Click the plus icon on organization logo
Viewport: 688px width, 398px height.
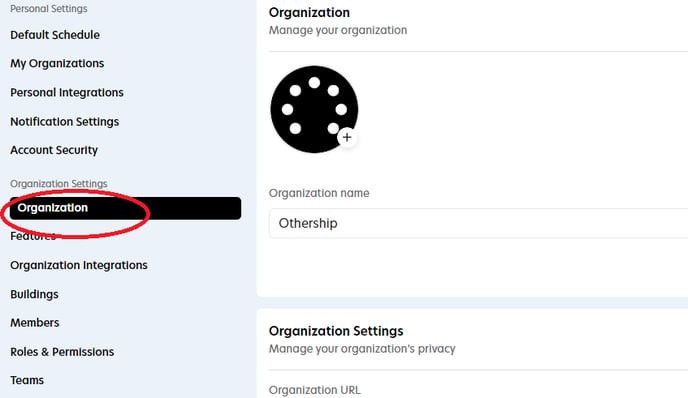347,137
